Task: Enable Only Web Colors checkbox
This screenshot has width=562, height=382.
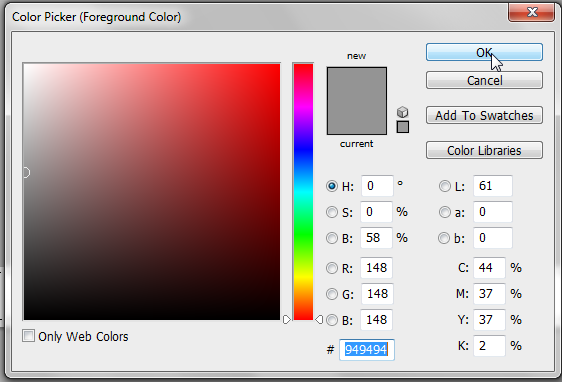Action: tap(28, 336)
